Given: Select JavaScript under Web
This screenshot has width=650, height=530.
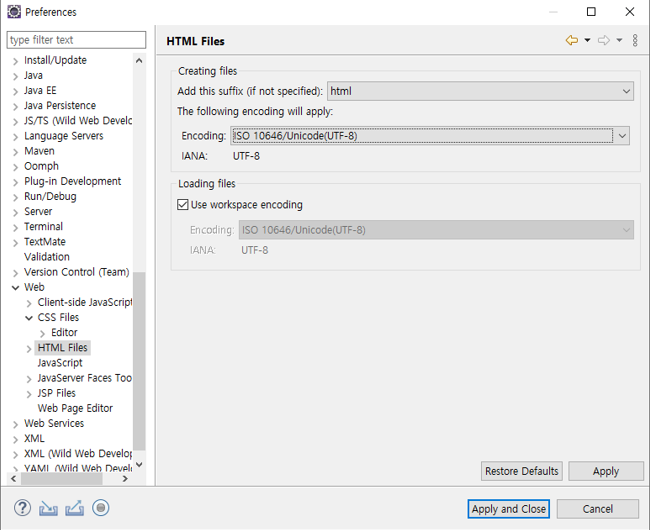Looking at the screenshot, I should 60,363.
